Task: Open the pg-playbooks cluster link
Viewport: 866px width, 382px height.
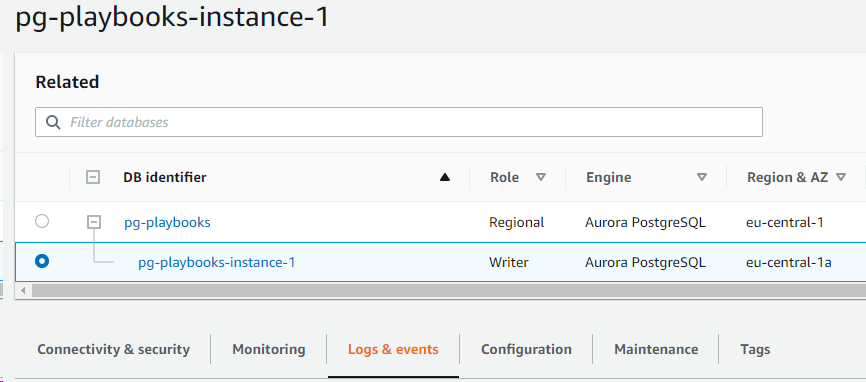Action: 167,222
